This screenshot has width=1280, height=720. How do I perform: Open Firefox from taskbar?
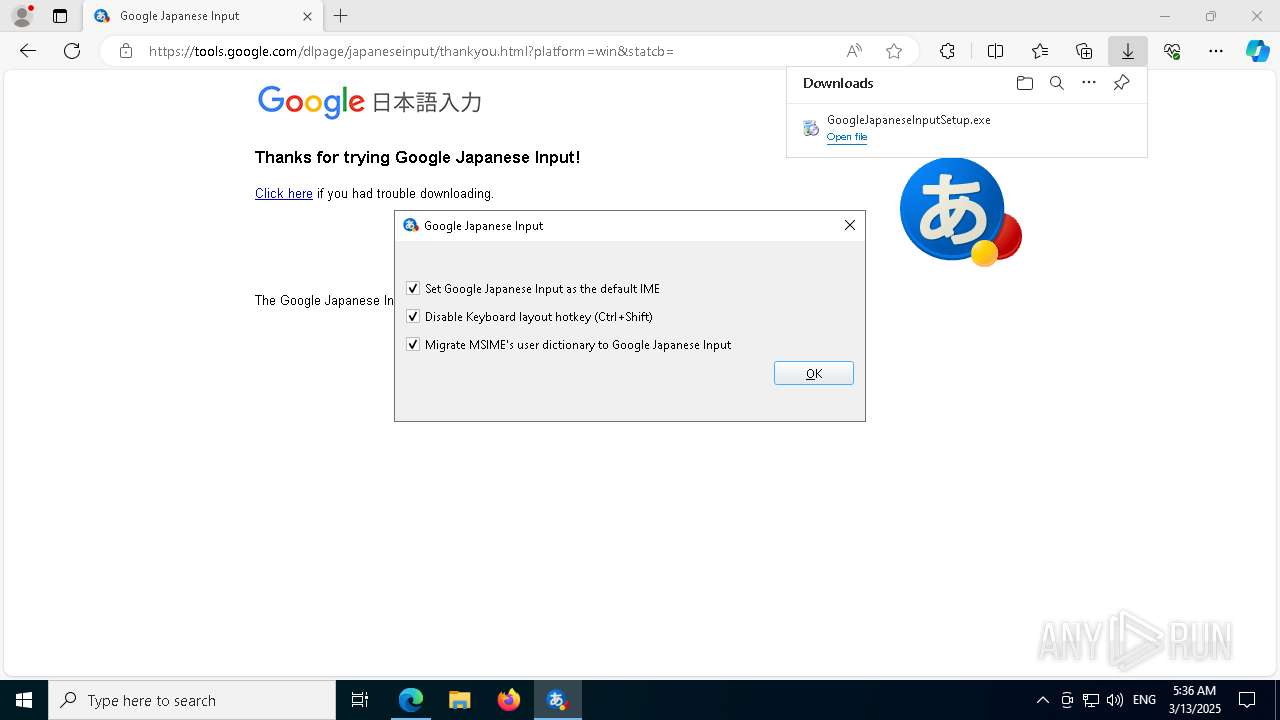coord(508,700)
